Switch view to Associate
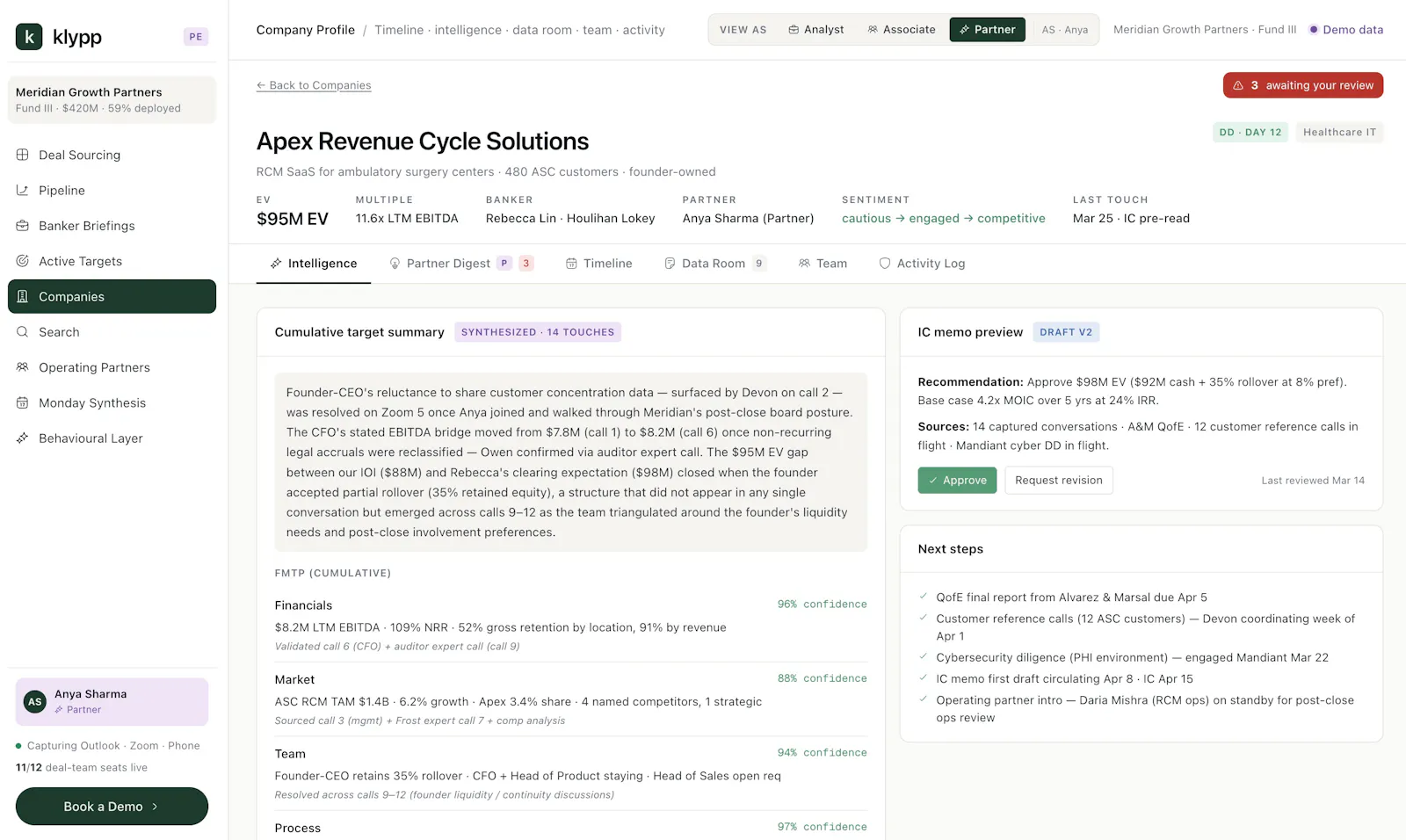 pos(902,30)
